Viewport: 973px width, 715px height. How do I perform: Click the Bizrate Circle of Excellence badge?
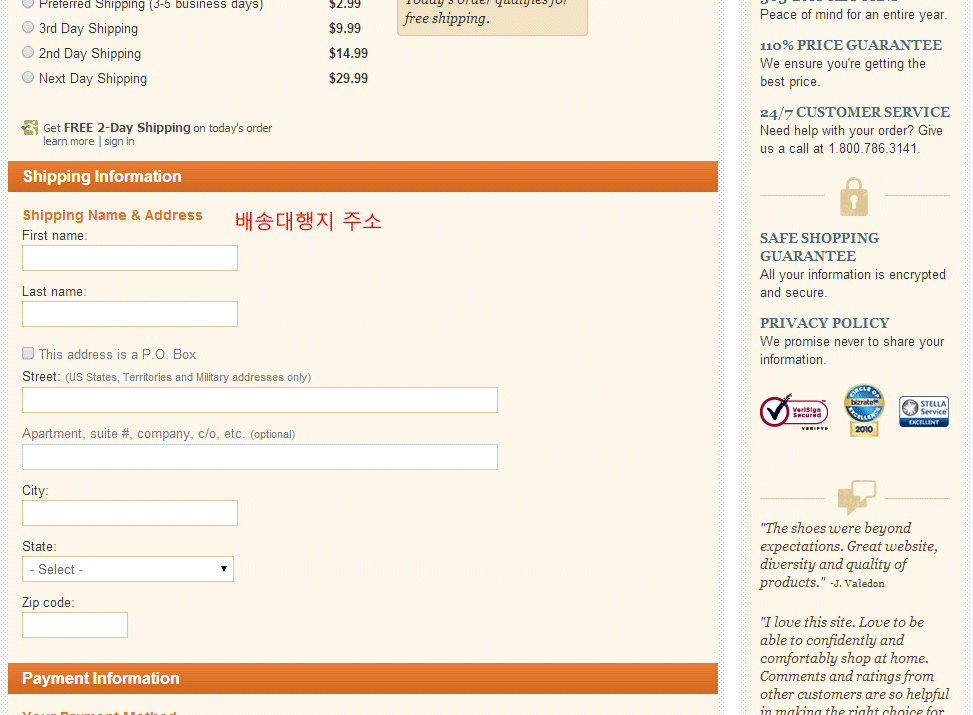tap(863, 410)
